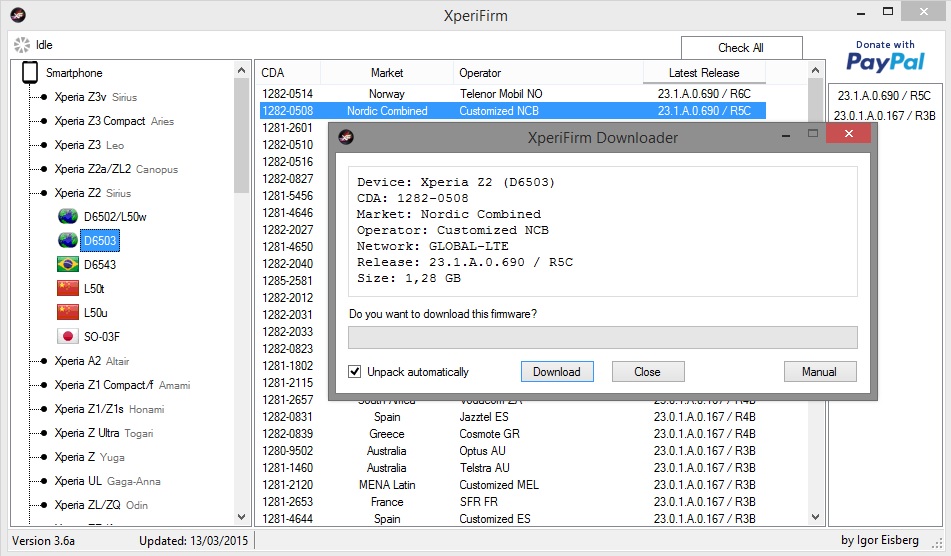Select the 1281-2653 France SFR FR row
Viewport: 951px width, 556px height.
[x=512, y=502]
